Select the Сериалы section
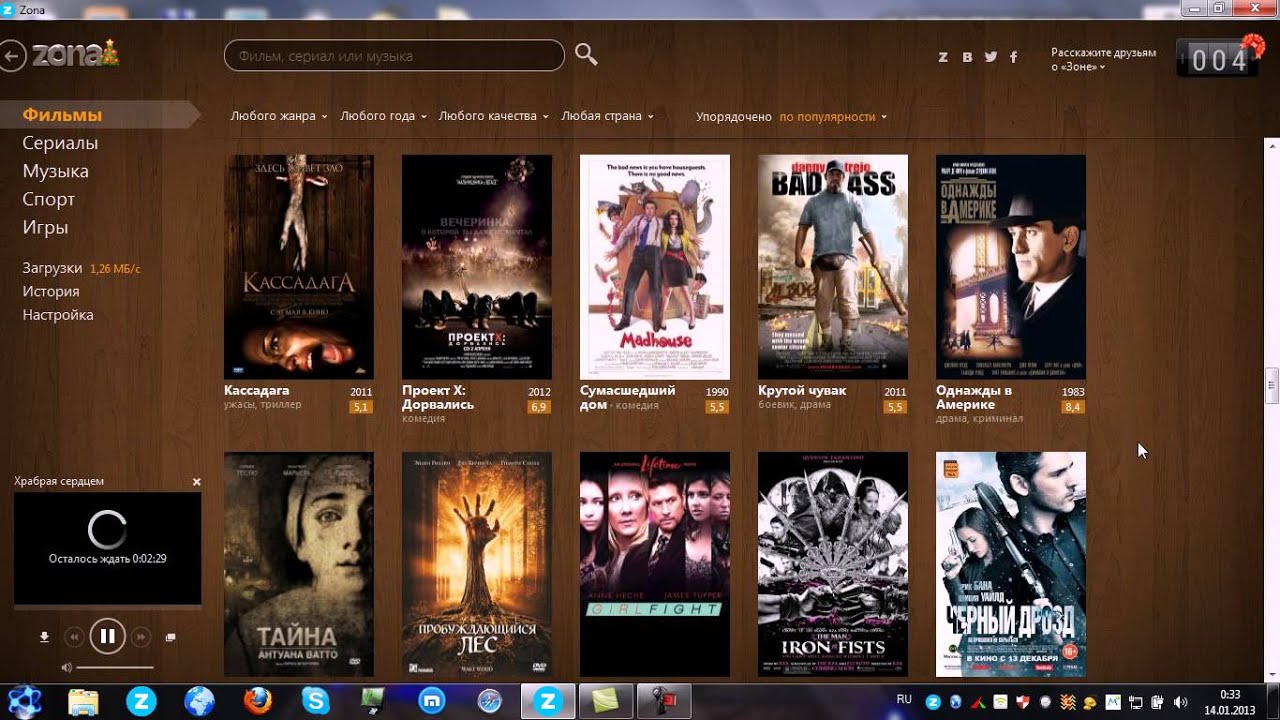Image resolution: width=1280 pixels, height=720 pixels. tap(60, 143)
